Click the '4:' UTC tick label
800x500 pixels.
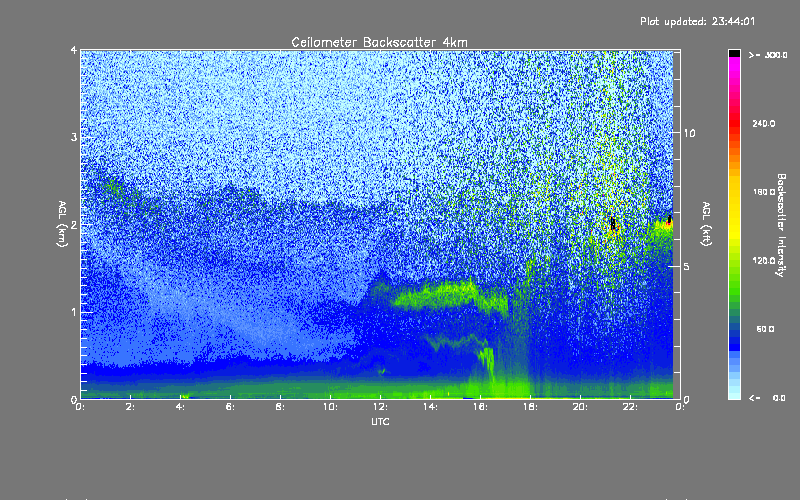coord(180,407)
